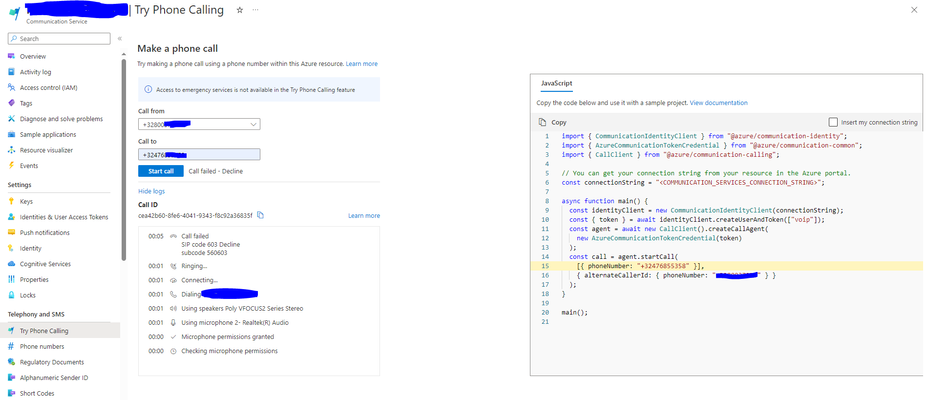
Task: Click the sidebar vertical scrollbar
Action: pos(124,160)
